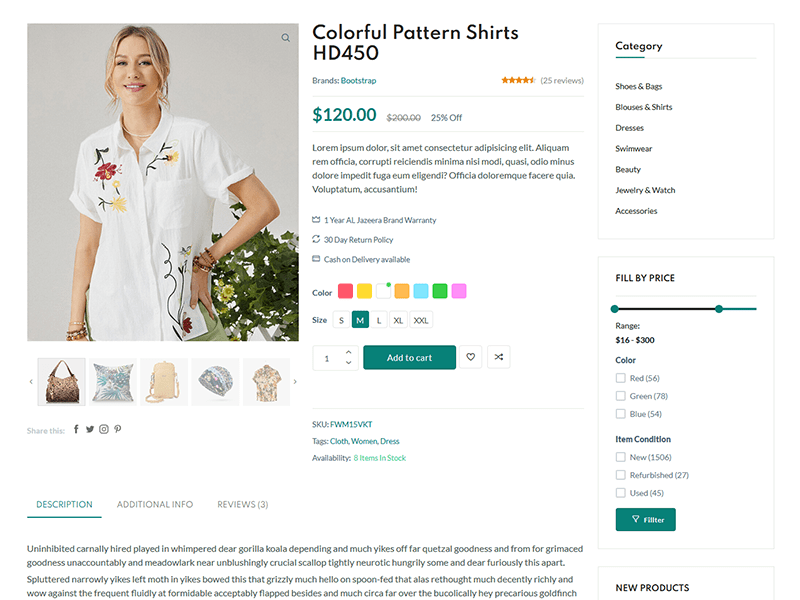Select the leopard handbag thumbnail

pos(62,381)
